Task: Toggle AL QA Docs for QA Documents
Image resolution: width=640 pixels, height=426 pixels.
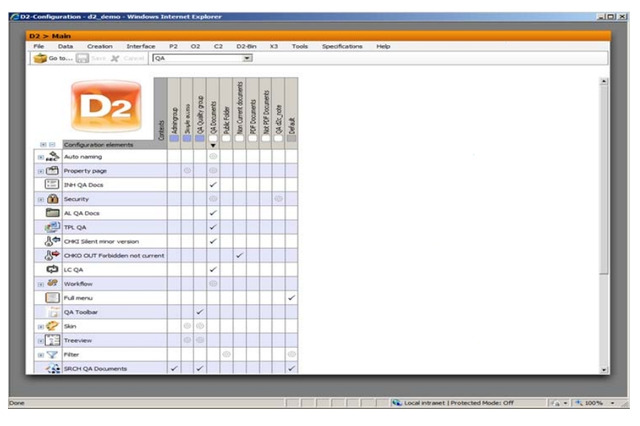Action: (x=213, y=213)
